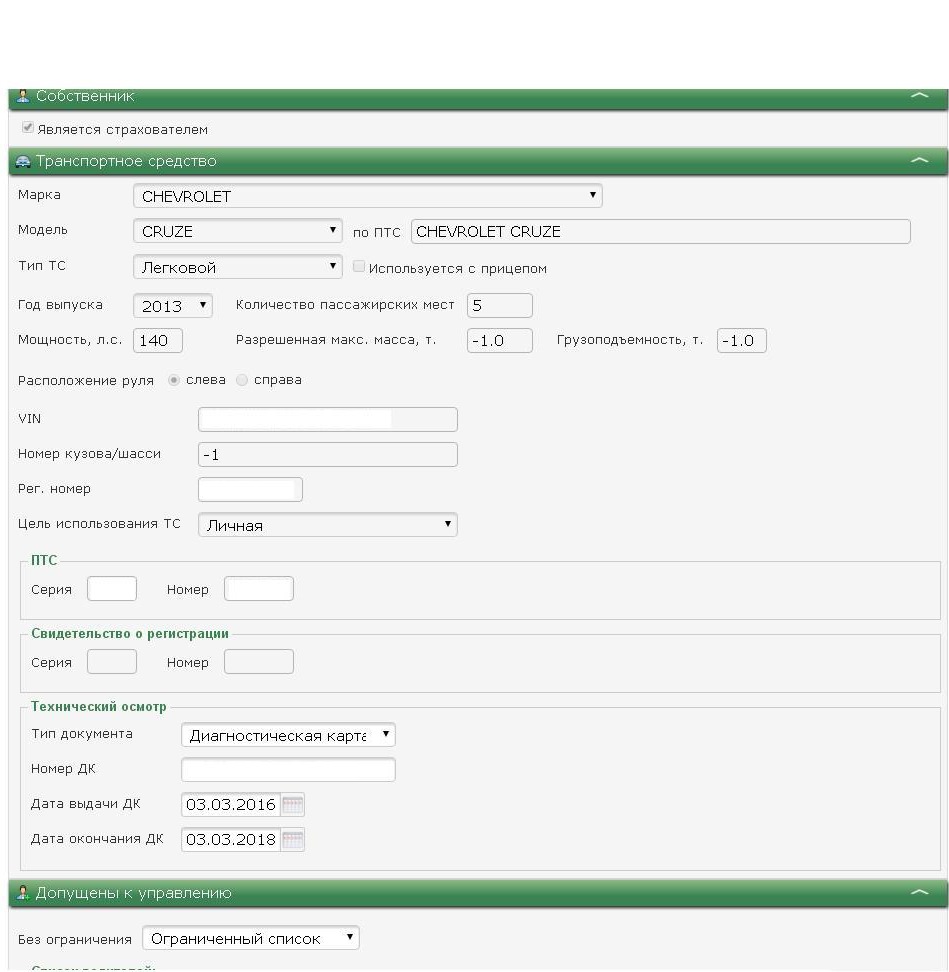Click the ПТС group label
949x972 pixels.
[x=44, y=560]
